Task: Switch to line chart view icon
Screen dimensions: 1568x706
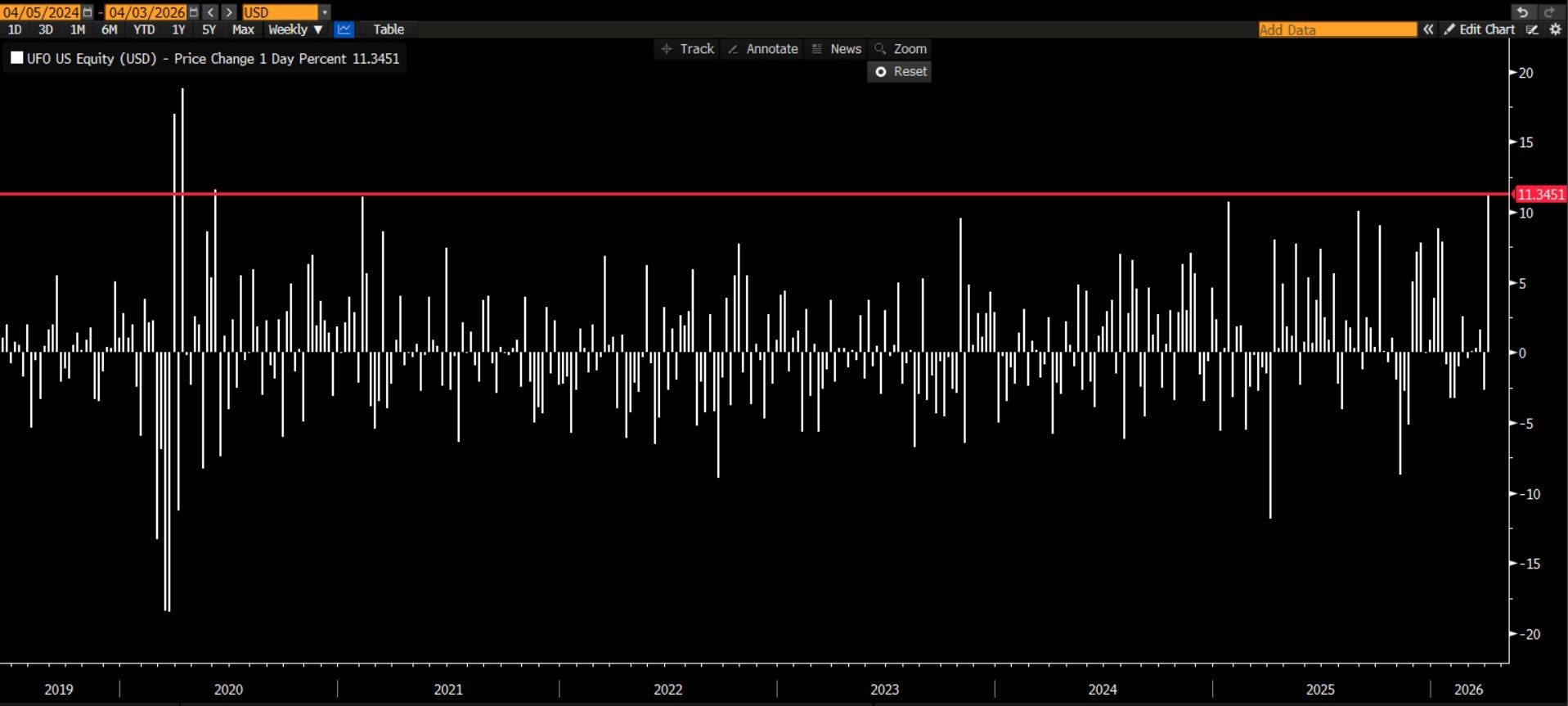Action: [x=344, y=29]
